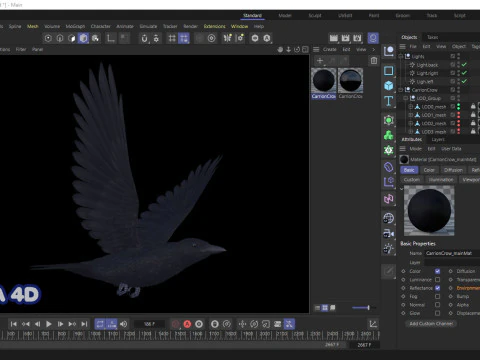This screenshot has width=480, height=360.
Task: Click the green Volume Builder icon
Action: point(389,150)
